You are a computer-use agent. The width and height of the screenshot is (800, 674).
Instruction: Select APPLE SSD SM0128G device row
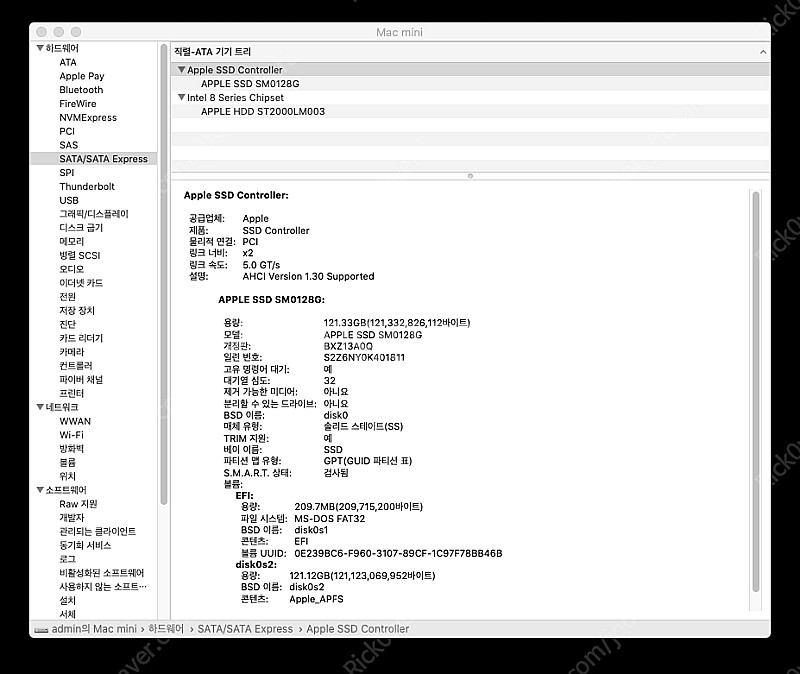470,84
